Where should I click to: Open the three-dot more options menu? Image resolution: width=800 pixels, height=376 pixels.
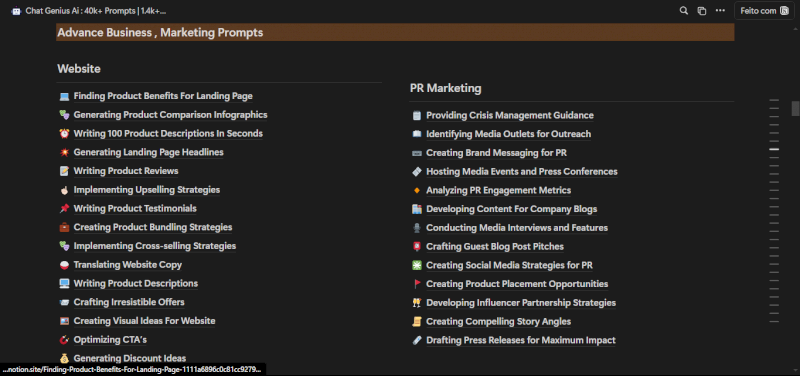(720, 11)
